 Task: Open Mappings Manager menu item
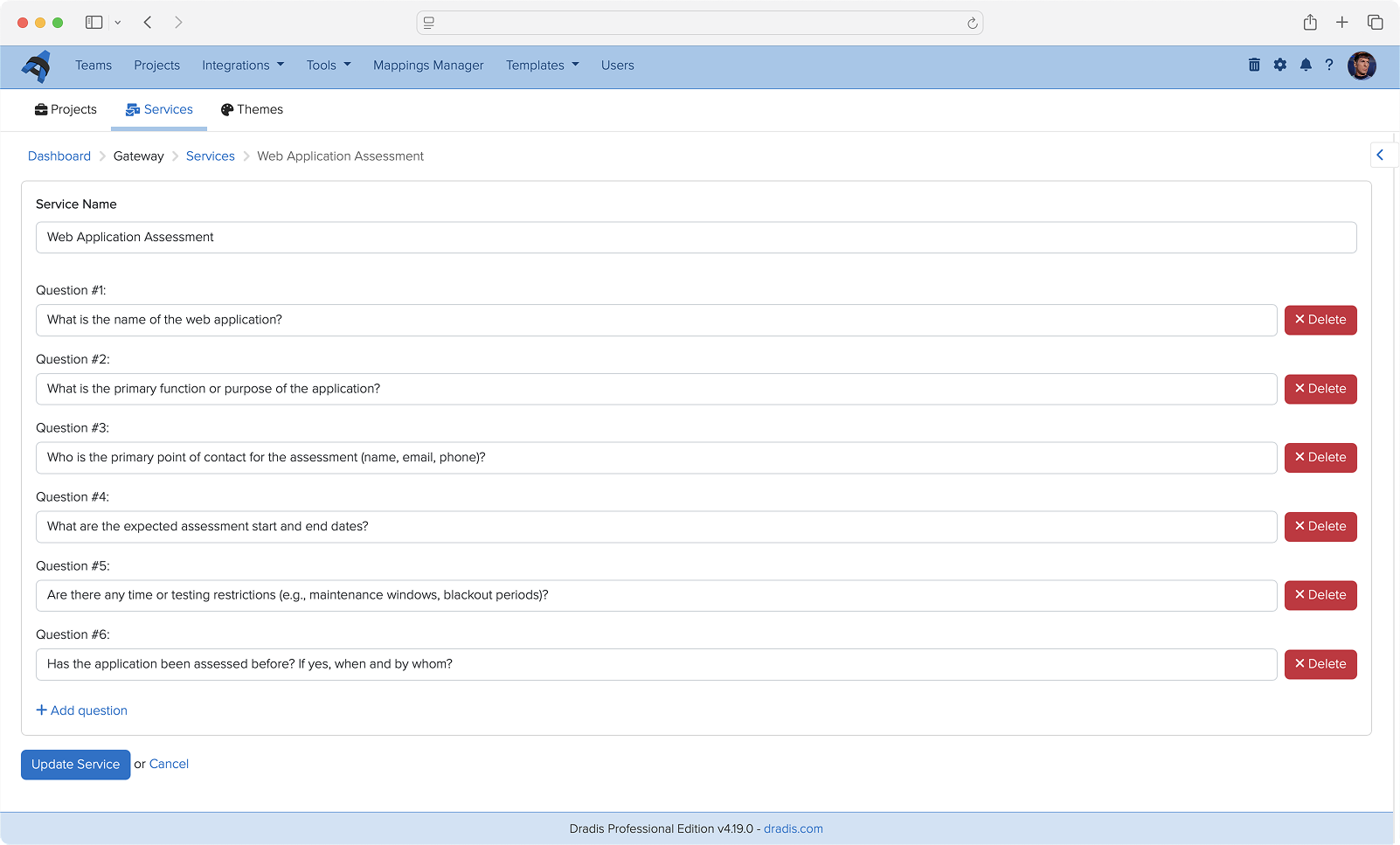[x=428, y=66]
